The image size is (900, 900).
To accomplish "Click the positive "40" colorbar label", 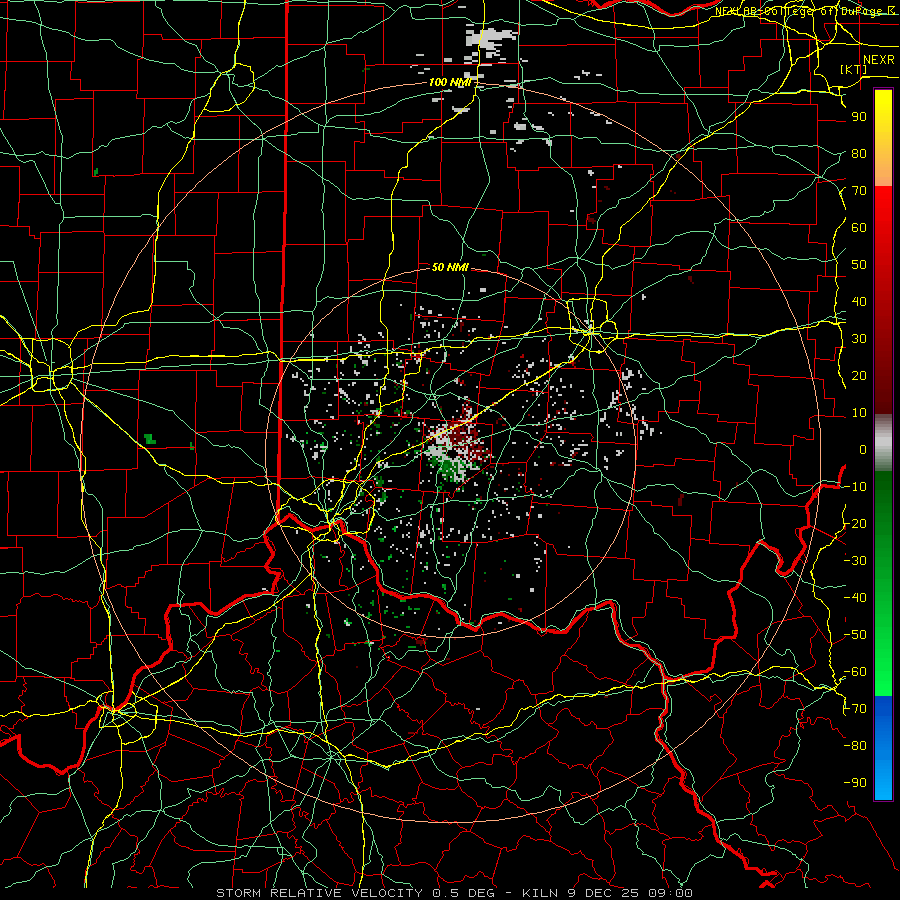I will click(859, 301).
